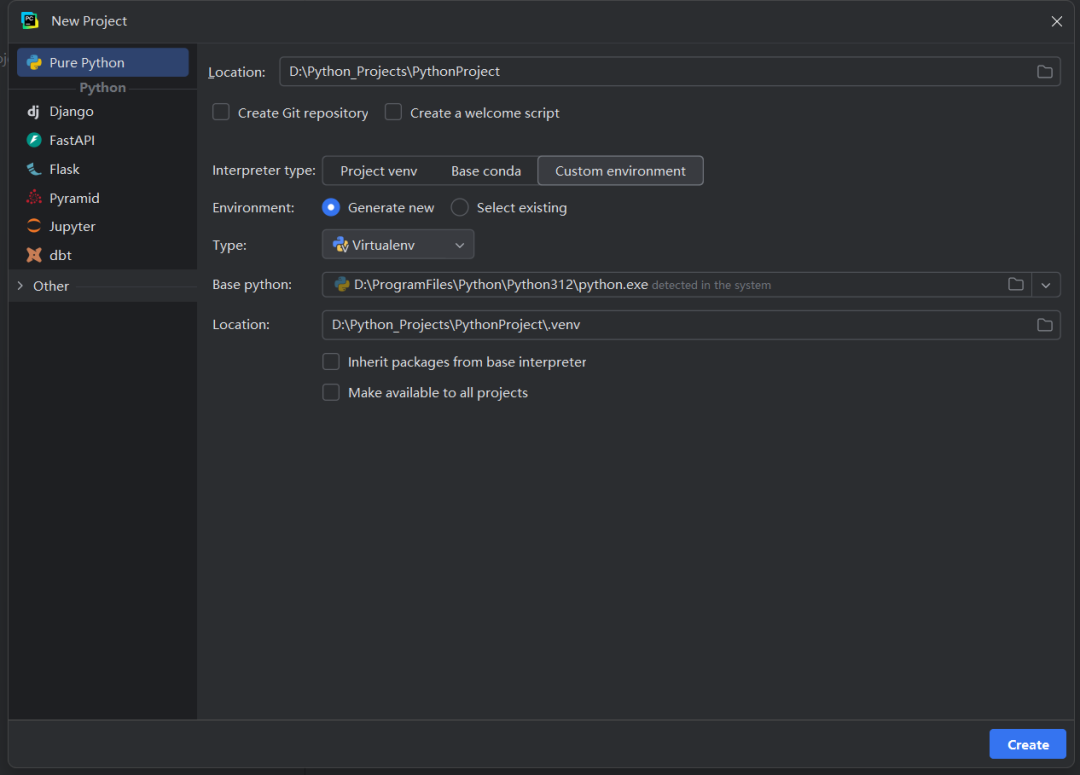Screen dimensions: 1080x775
Task: Browse folder for venv Location
Action: (1044, 325)
